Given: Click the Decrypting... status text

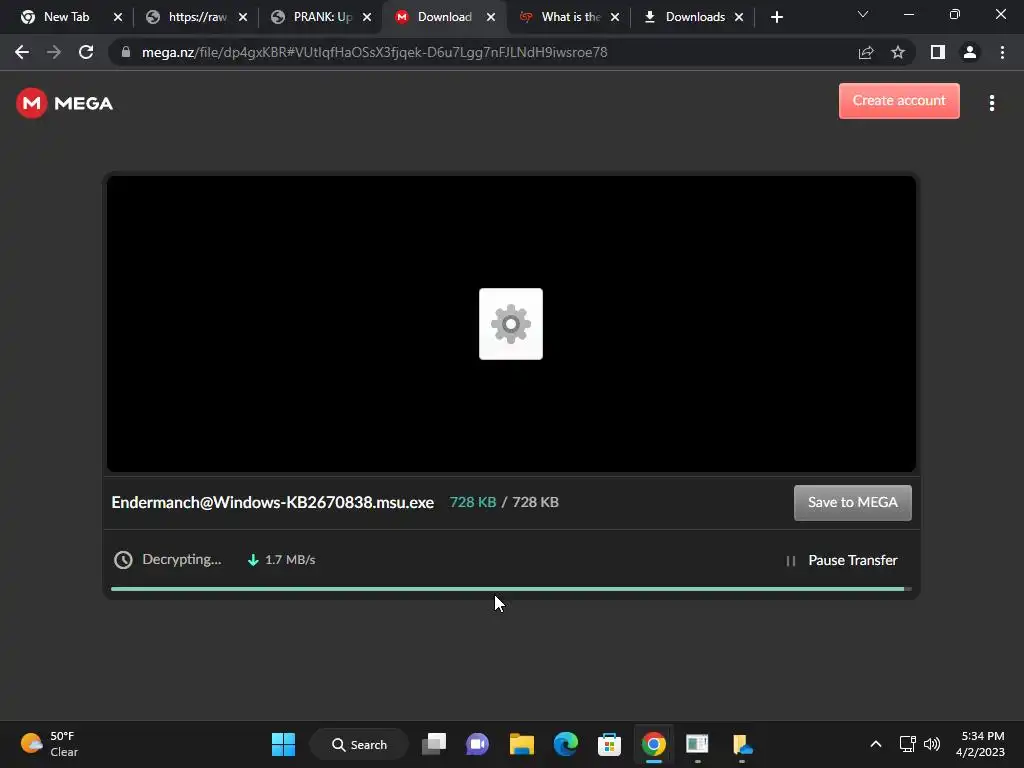Looking at the screenshot, I should click(x=182, y=560).
